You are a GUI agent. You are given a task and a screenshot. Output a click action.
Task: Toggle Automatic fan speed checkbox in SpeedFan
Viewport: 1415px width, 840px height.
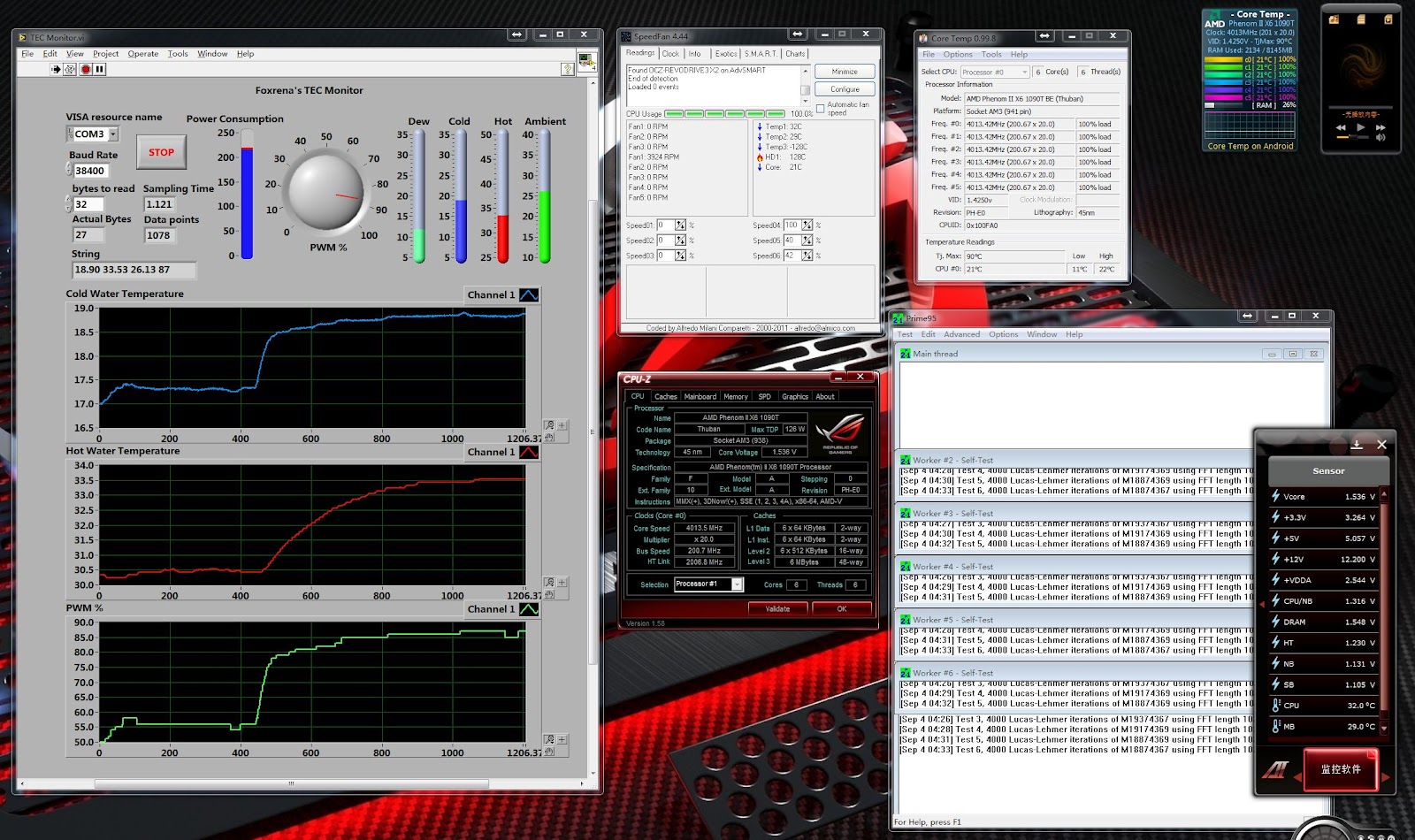point(821,109)
